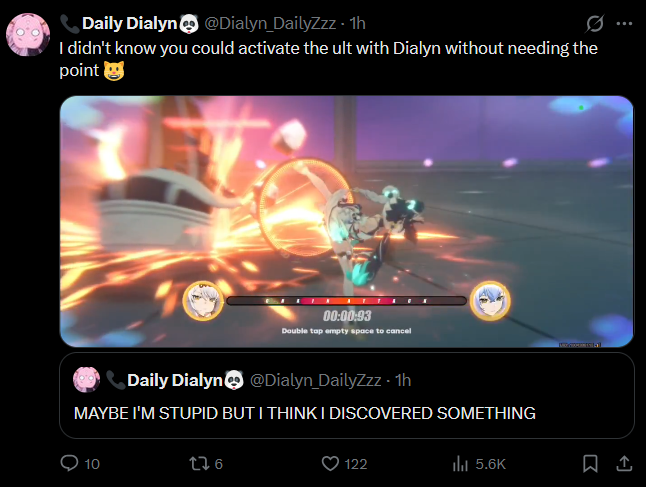The height and width of the screenshot is (487, 646).
Task: Open the quoted tweet MAYBE I'M STUPID text
Action: pyautogui.click(x=304, y=413)
